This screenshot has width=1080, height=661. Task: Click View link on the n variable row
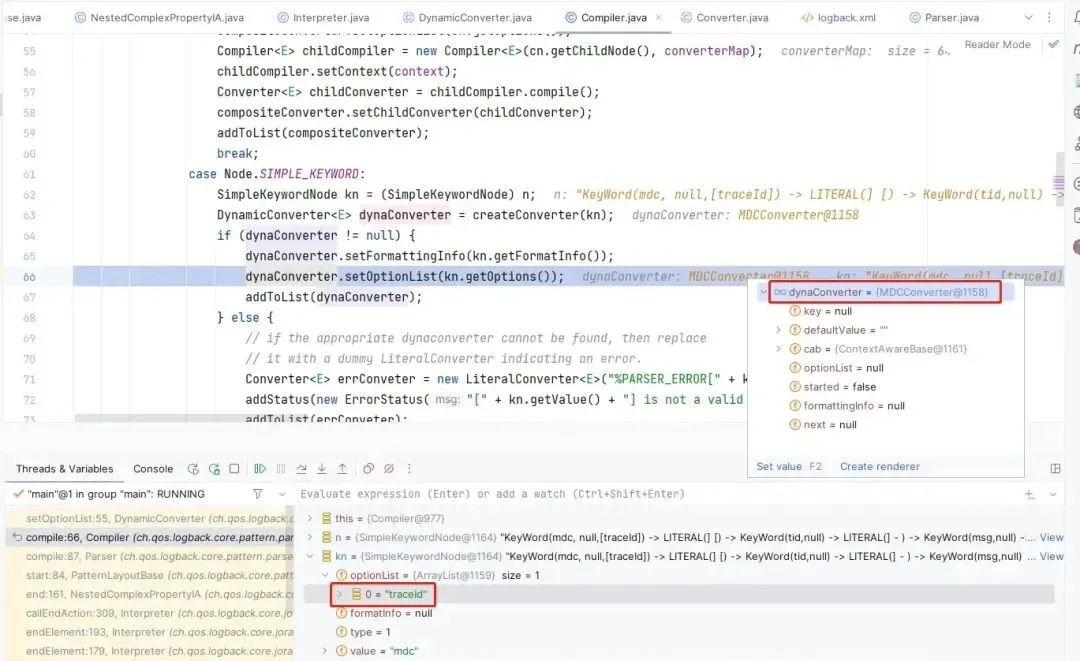point(1051,537)
